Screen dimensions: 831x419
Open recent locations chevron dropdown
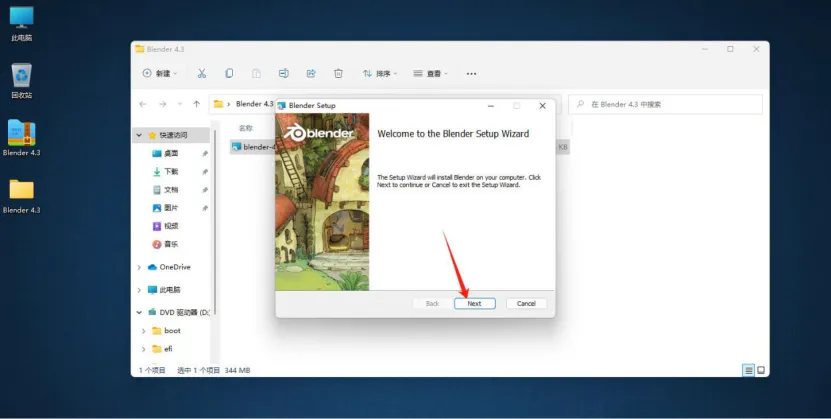tap(180, 104)
